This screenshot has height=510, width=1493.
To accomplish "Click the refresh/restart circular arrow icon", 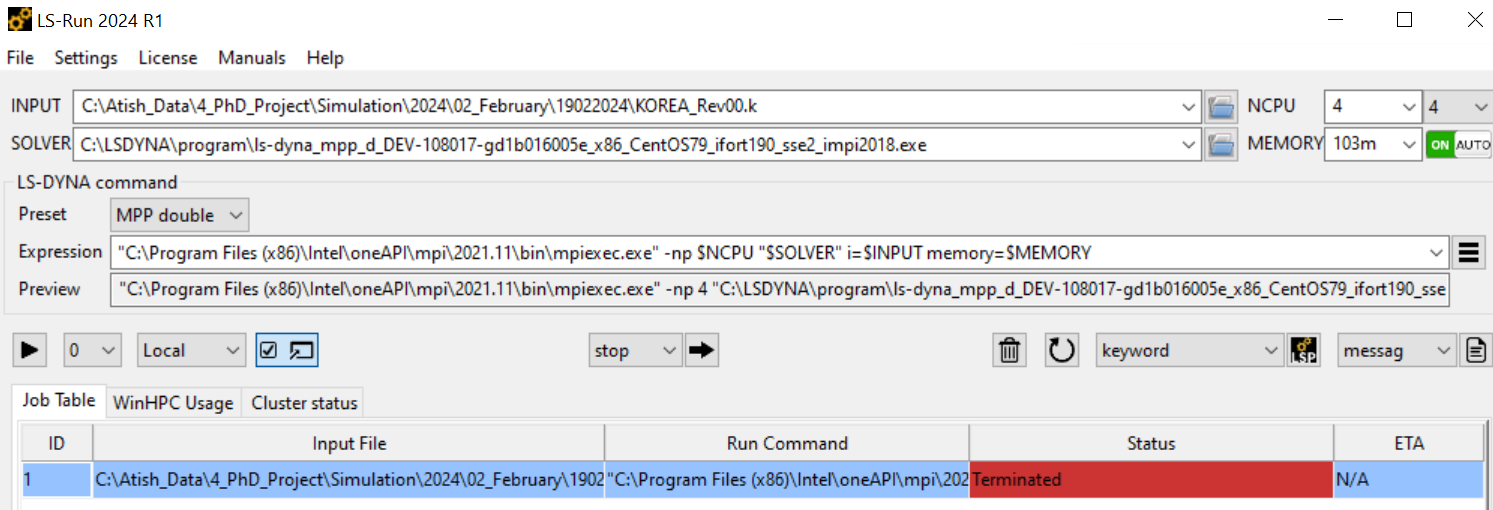I will pos(1062,350).
